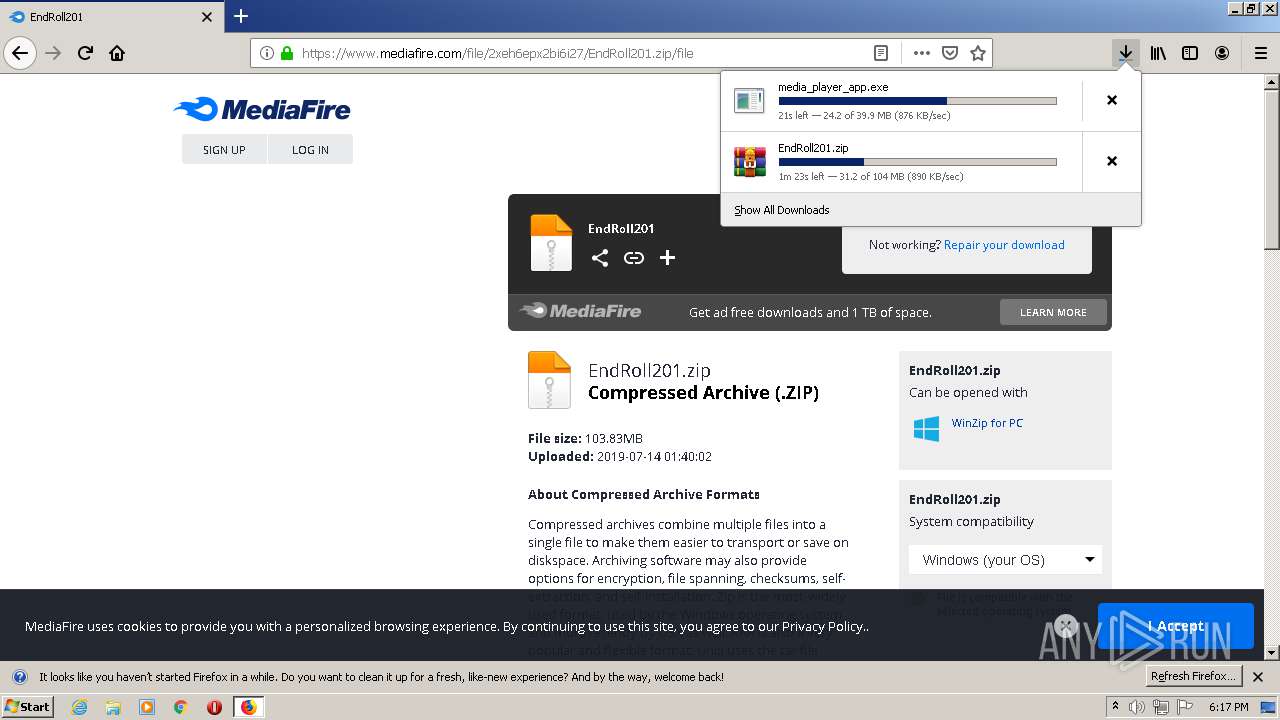Show hidden system tray icons
Viewport: 1280px width, 720px height.
click(x=1115, y=707)
